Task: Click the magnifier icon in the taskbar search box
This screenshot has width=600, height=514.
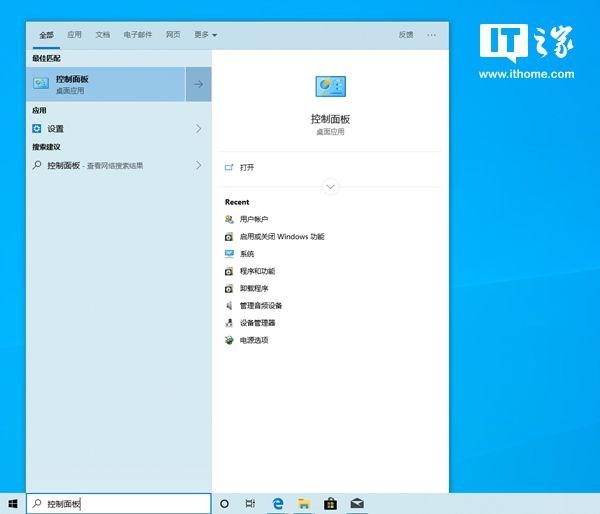Action: click(37, 504)
